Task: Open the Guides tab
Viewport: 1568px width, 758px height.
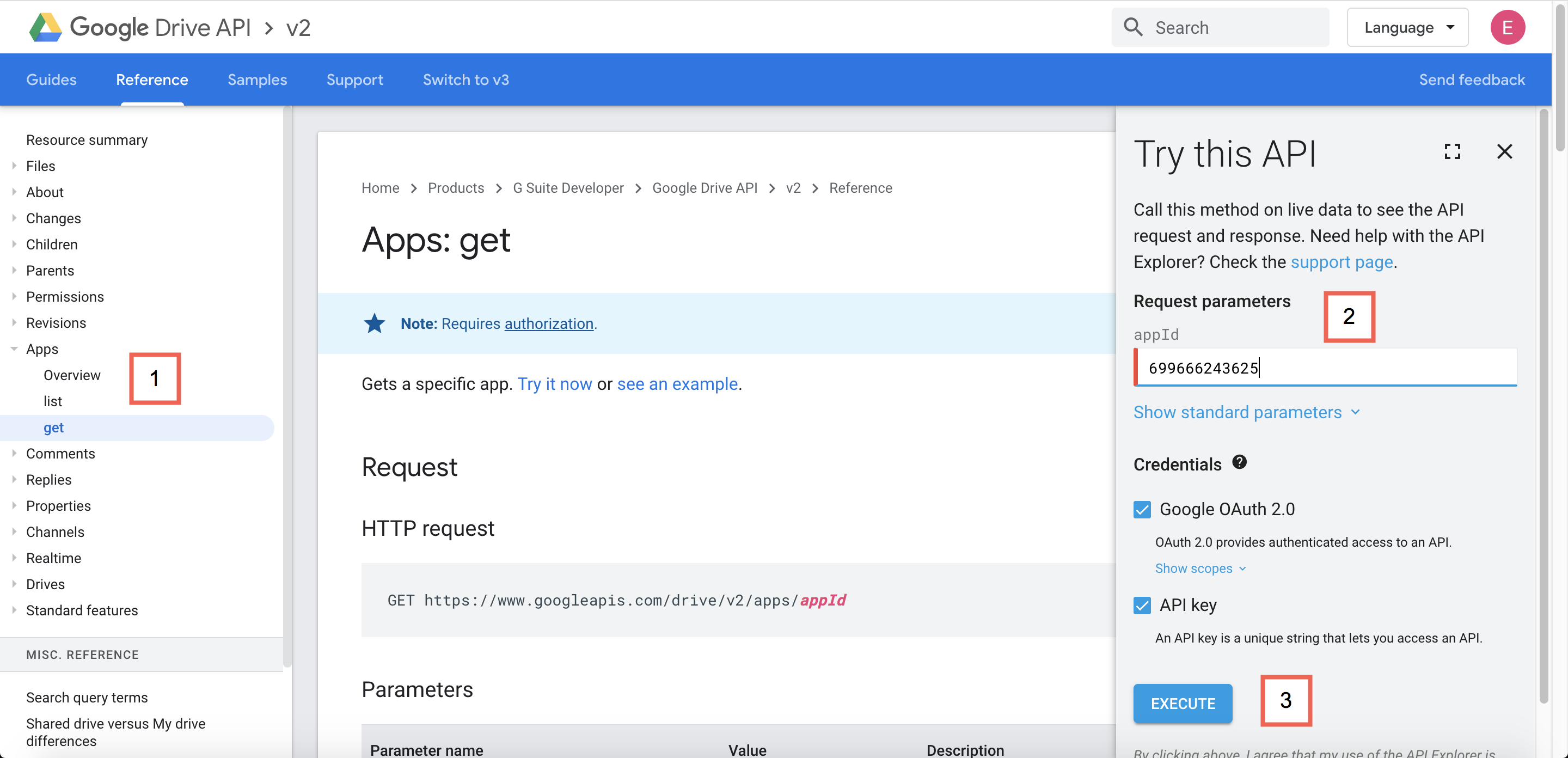Action: 51,80
